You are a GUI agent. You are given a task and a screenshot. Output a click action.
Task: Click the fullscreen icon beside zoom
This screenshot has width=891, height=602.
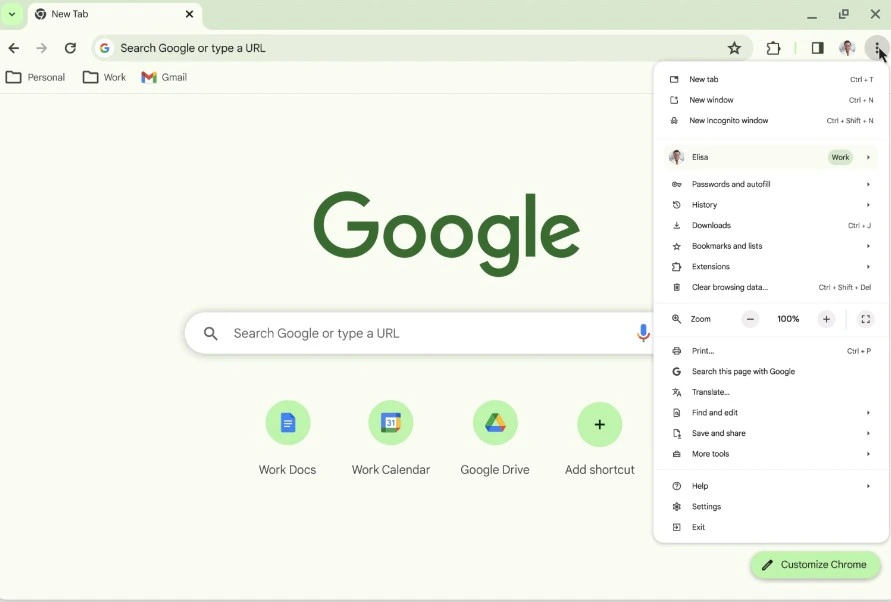point(865,319)
